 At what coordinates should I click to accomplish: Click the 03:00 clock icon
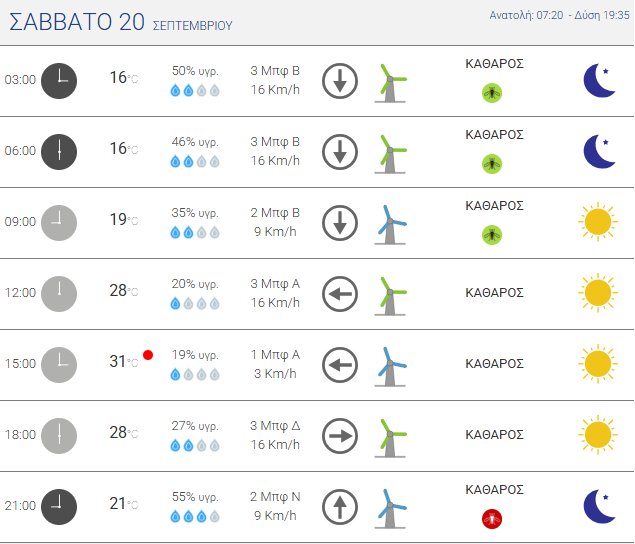click(59, 80)
